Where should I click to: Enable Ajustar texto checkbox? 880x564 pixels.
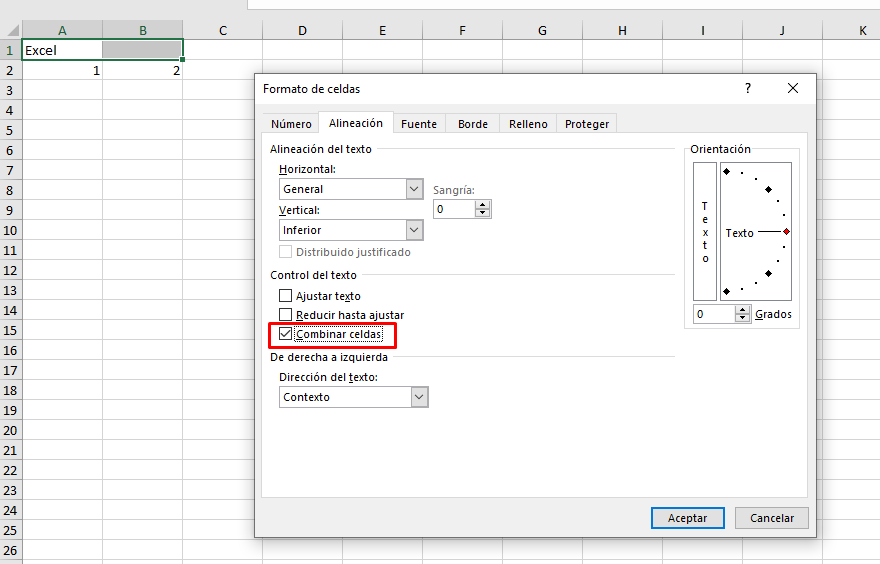285,296
